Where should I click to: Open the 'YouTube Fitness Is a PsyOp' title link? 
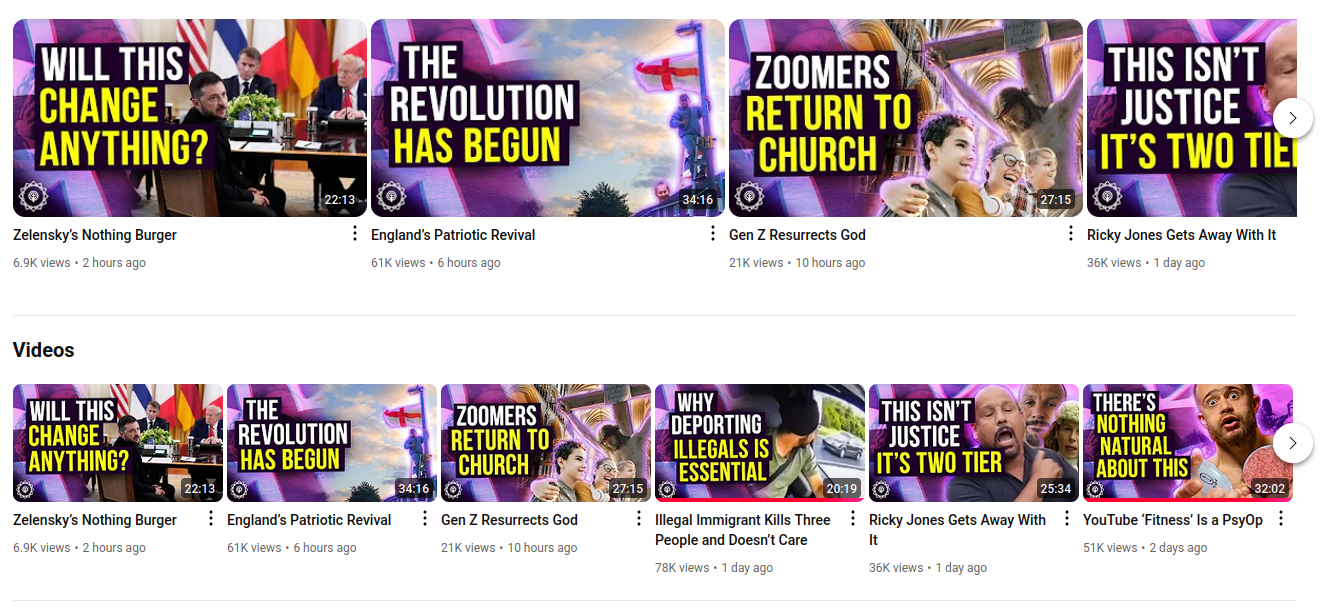click(x=1173, y=520)
